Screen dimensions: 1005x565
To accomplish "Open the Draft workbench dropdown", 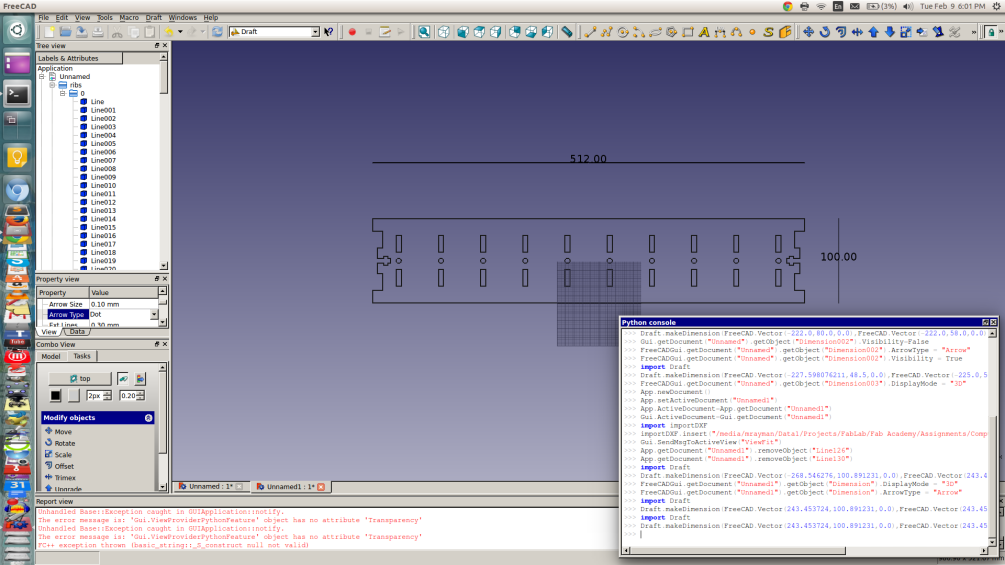I will click(x=315, y=32).
